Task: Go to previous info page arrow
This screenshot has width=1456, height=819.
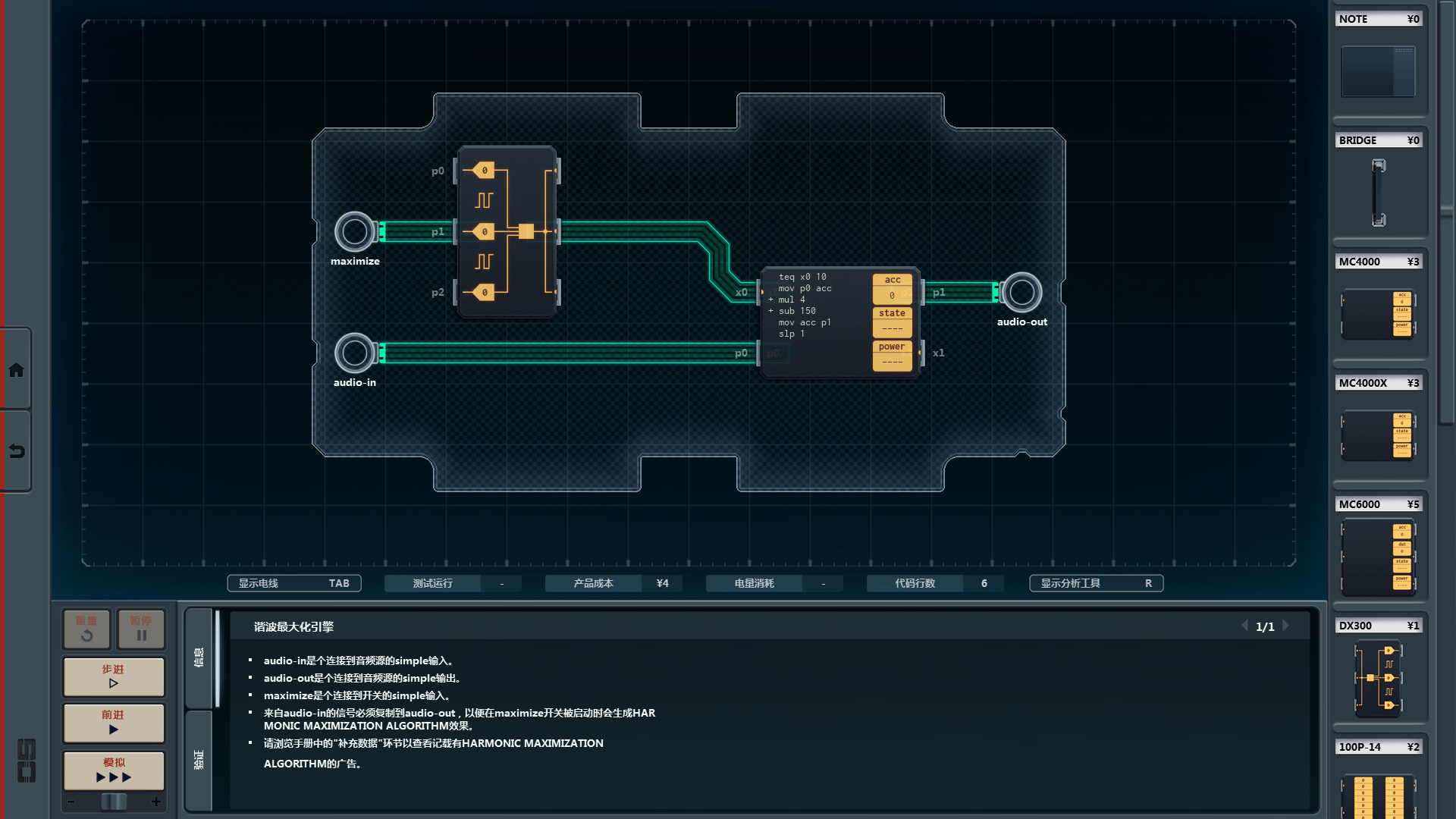Action: coord(1244,626)
